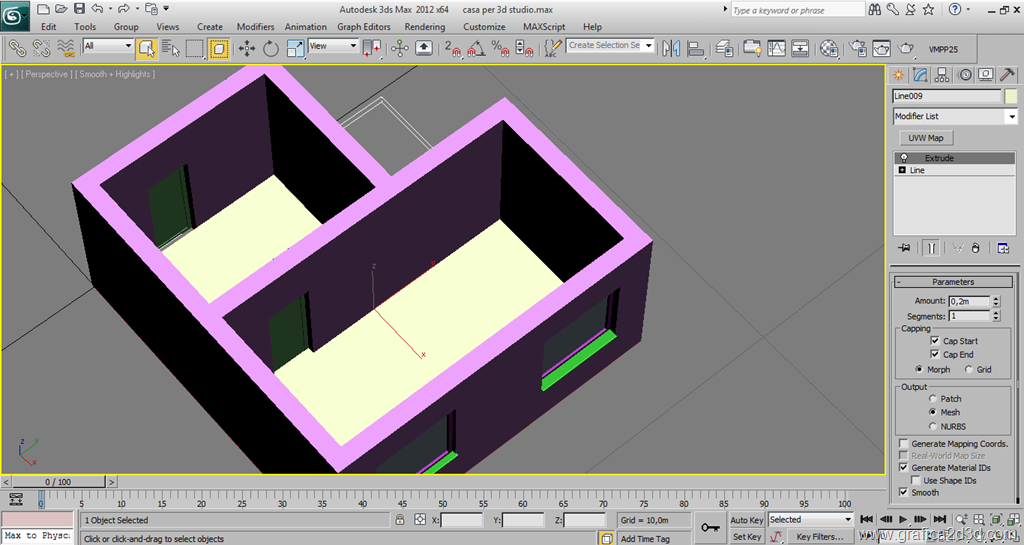Open the Render Setup teapot icon

click(x=858, y=47)
